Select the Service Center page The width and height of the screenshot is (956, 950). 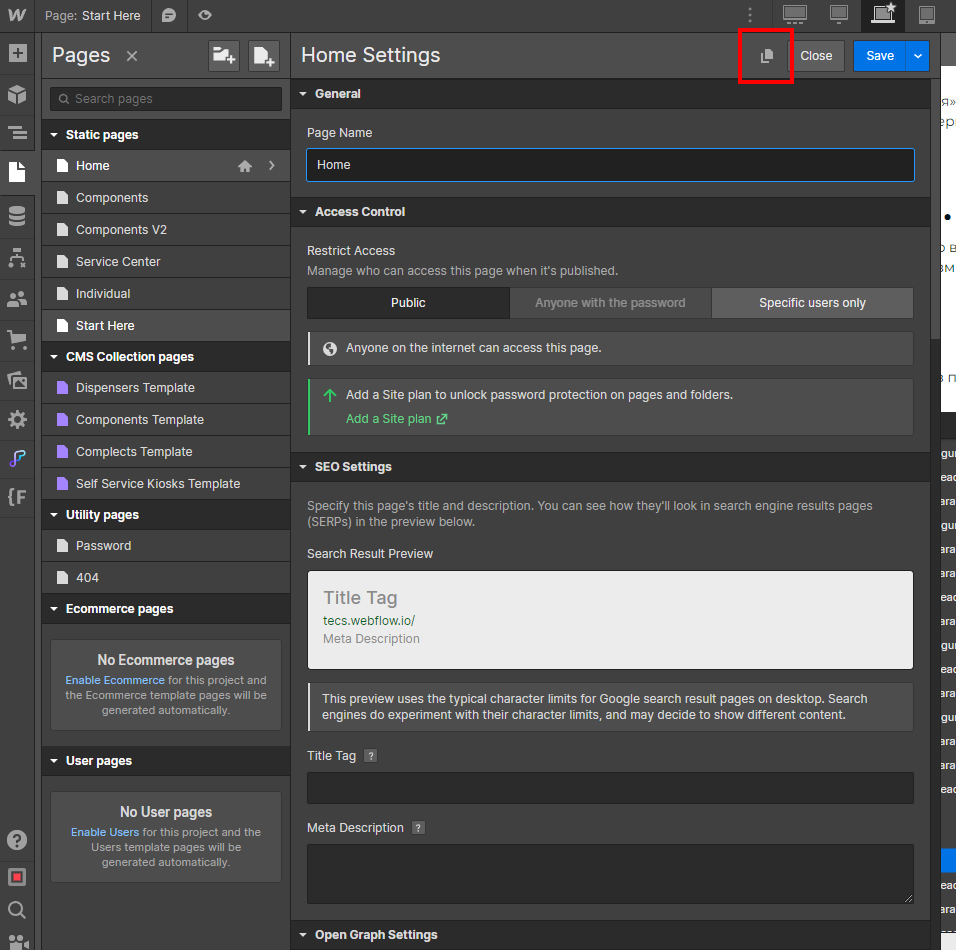pos(166,262)
